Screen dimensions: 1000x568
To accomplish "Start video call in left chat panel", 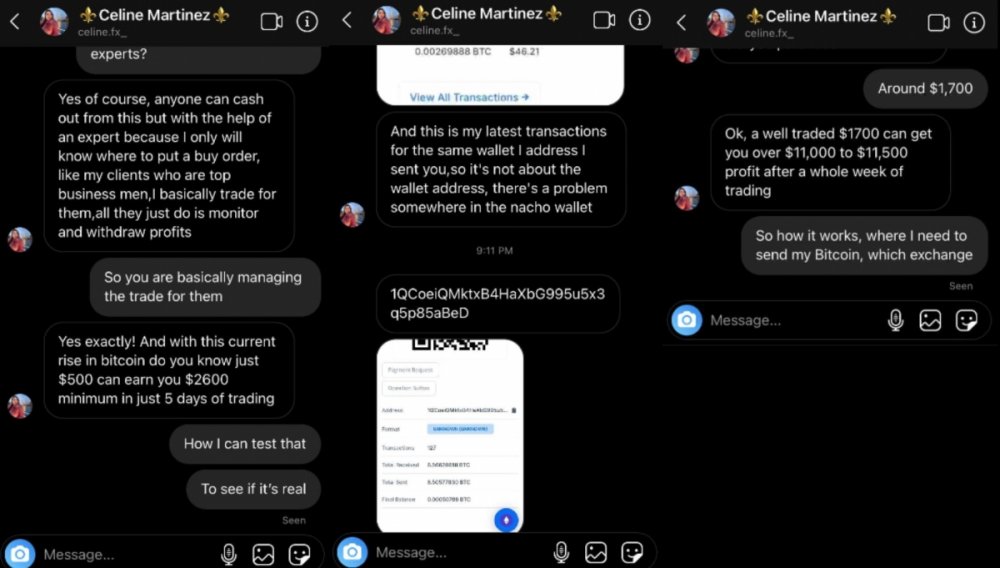I will [272, 22].
